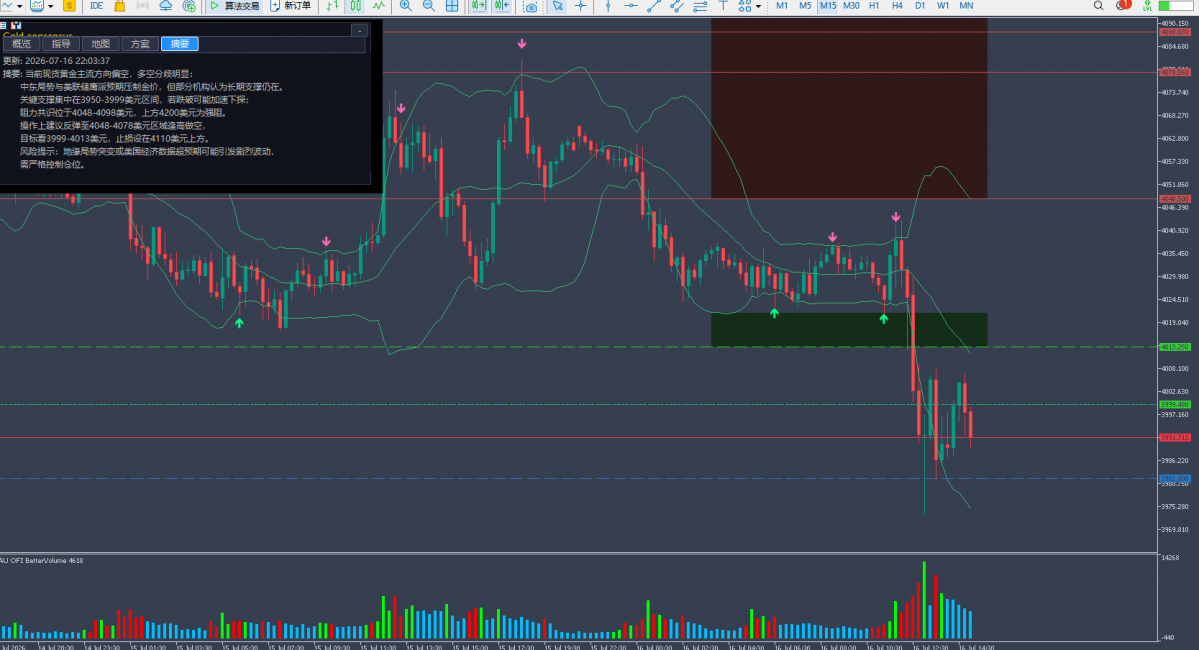Image resolution: width=1199 pixels, height=650 pixels.
Task: Open the 概览 tab in panel
Action: pyautogui.click(x=21, y=44)
